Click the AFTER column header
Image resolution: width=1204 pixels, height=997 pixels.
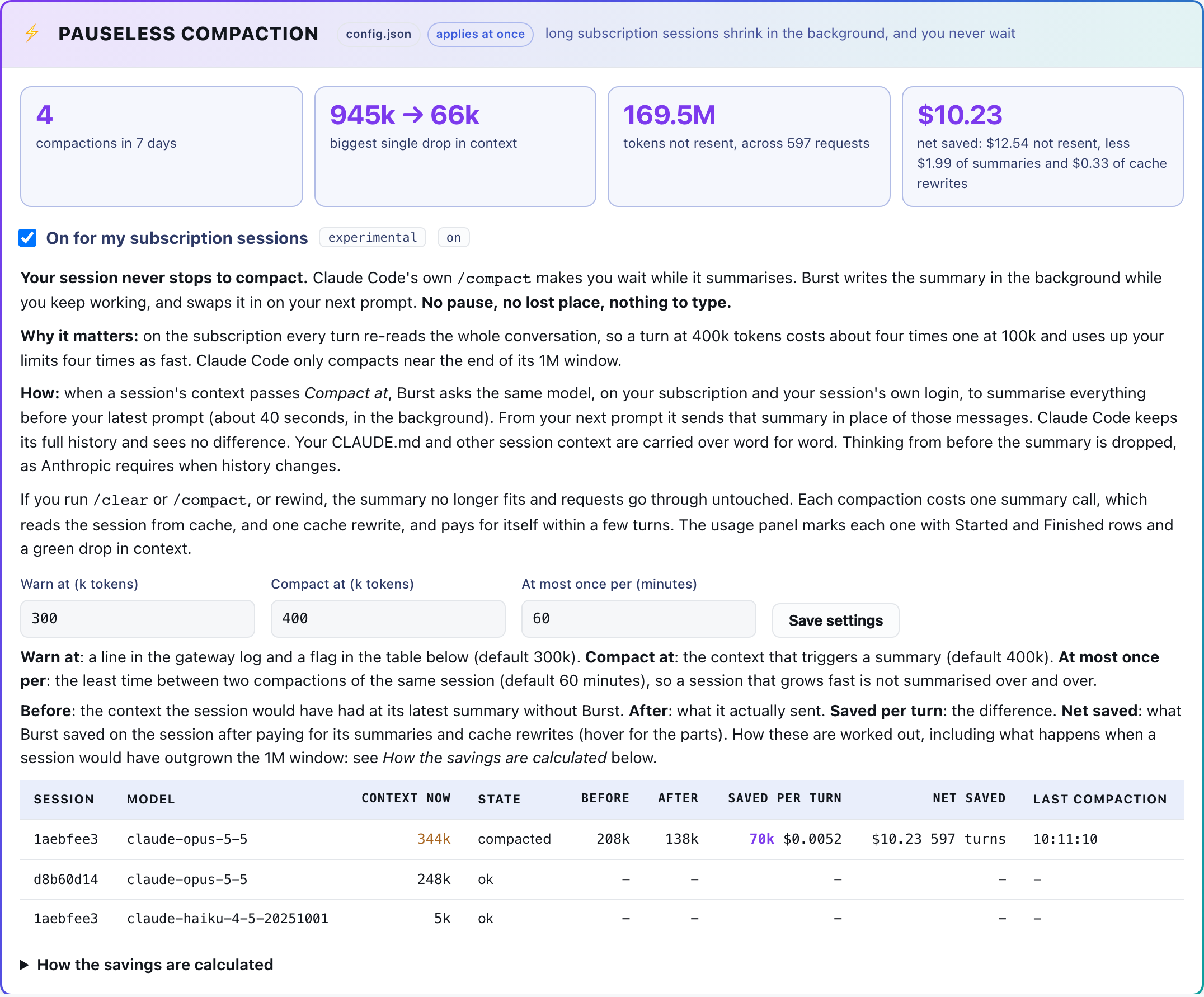click(x=678, y=798)
